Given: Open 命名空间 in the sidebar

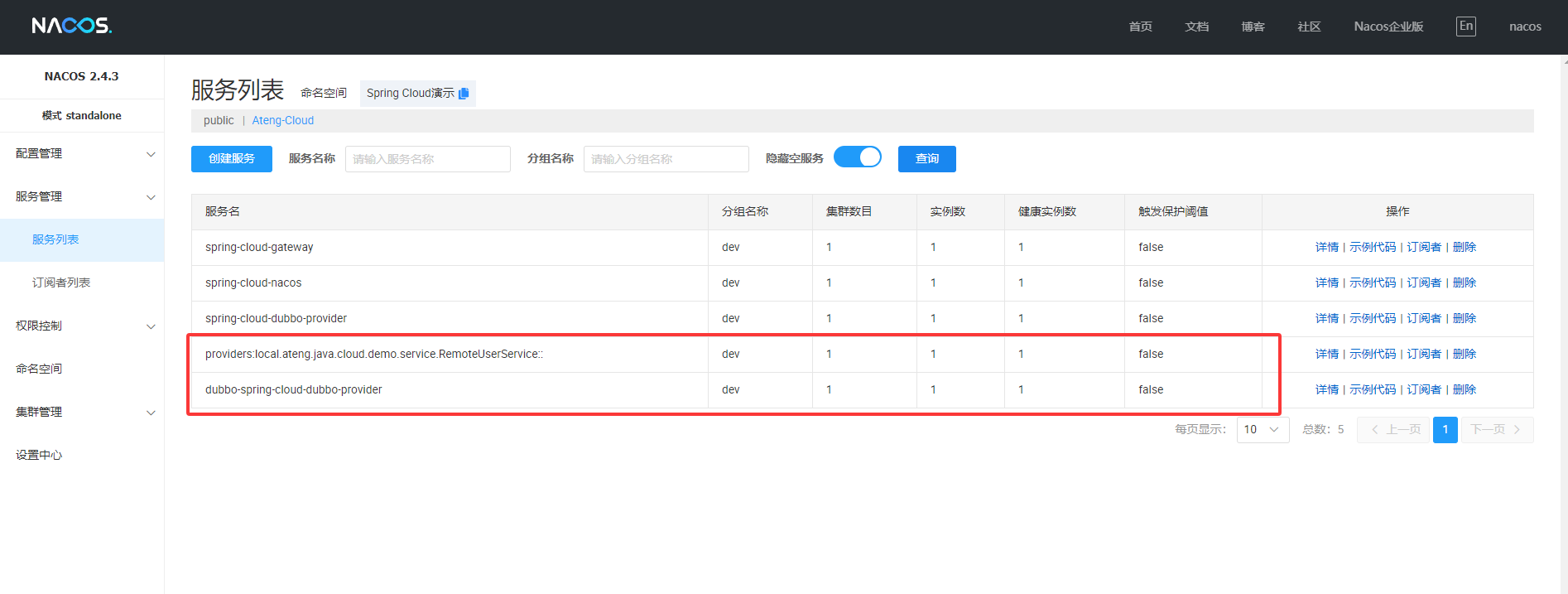Looking at the screenshot, I should point(39,369).
